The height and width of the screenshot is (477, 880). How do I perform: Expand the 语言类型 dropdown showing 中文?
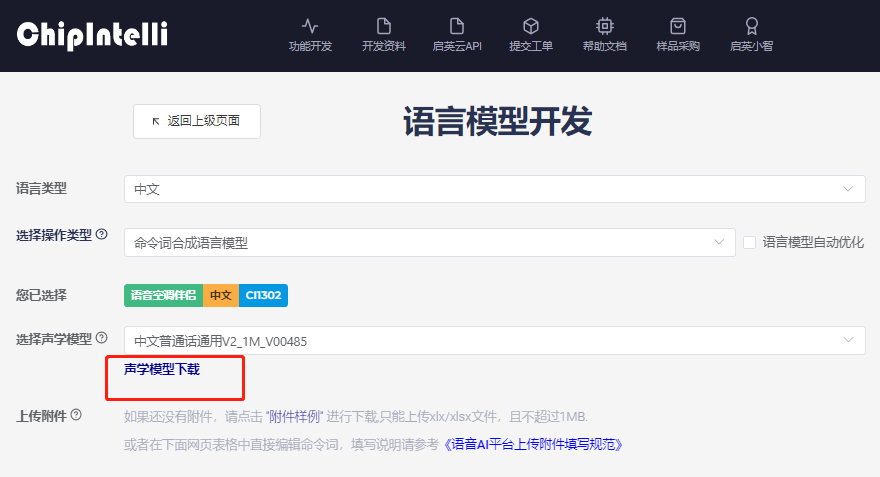pos(494,189)
